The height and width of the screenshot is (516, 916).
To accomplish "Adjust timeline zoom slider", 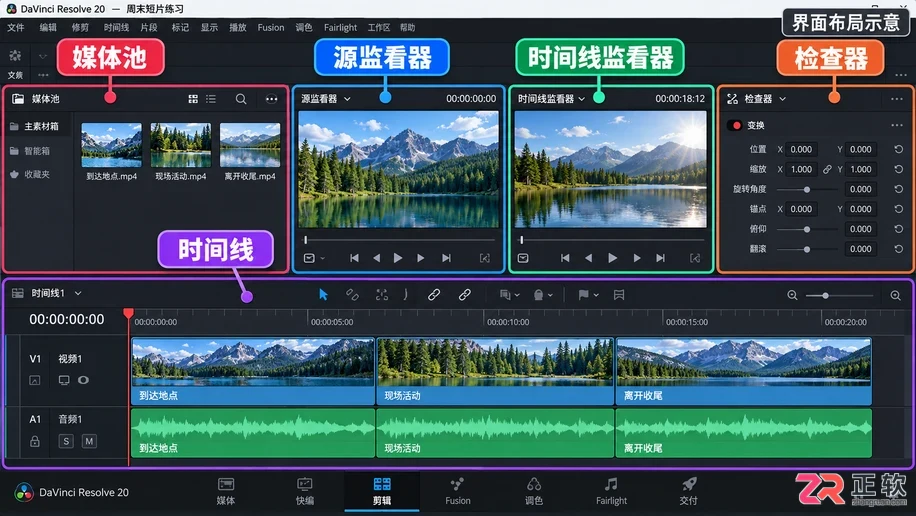I will coord(839,296).
